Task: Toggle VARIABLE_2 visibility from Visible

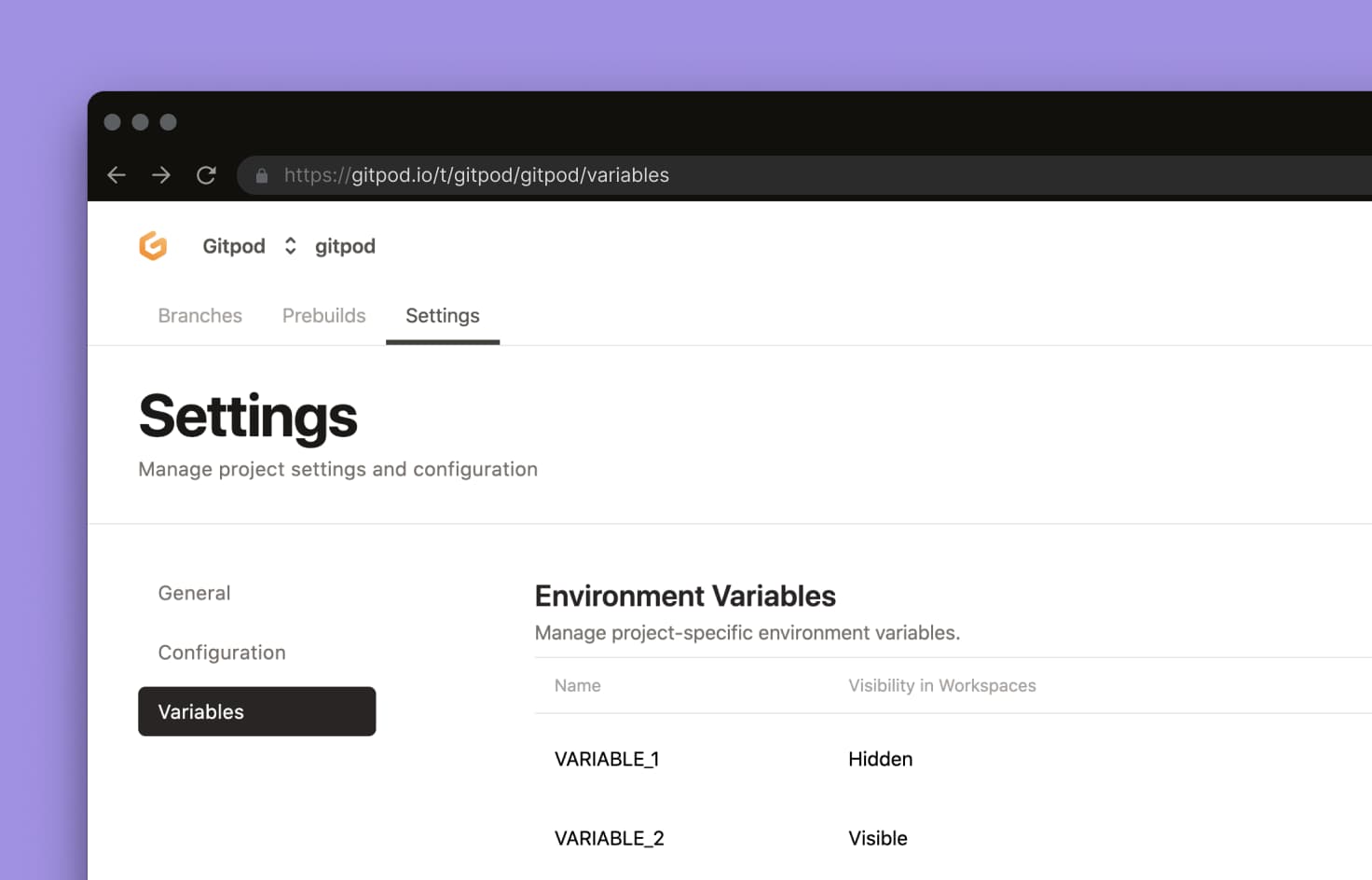Action: click(x=877, y=837)
